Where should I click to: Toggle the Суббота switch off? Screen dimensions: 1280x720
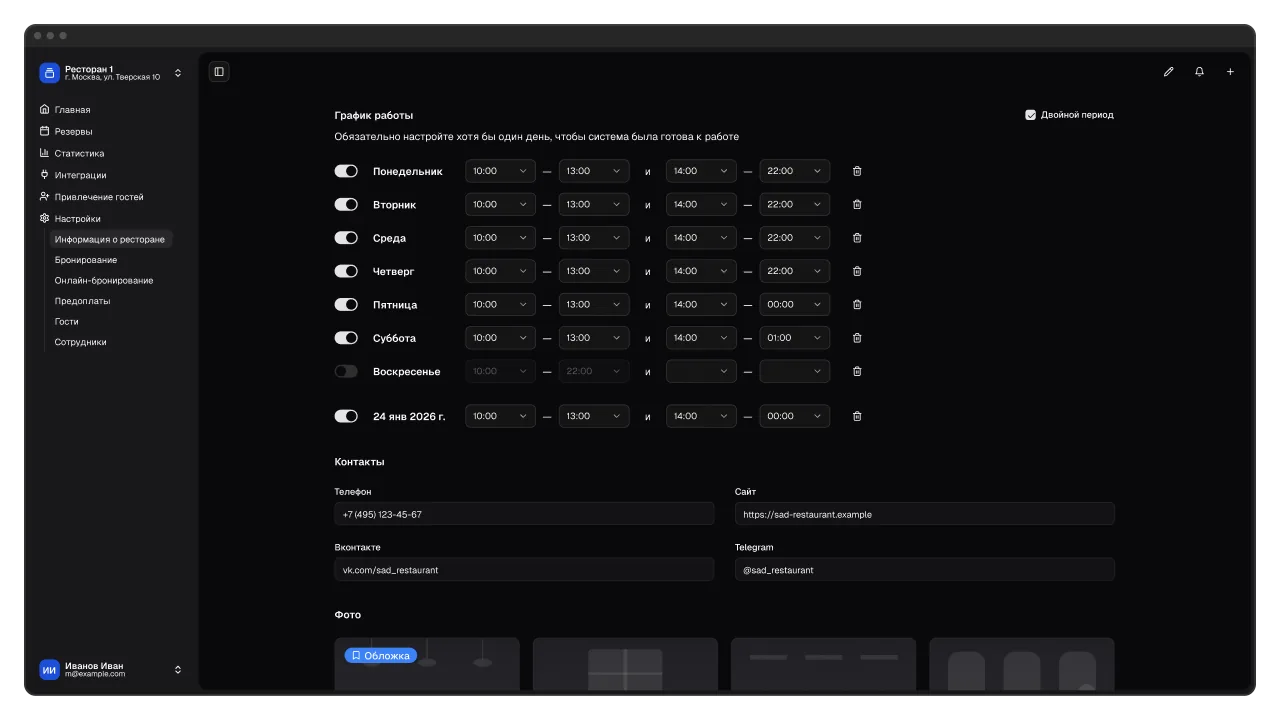(x=346, y=338)
